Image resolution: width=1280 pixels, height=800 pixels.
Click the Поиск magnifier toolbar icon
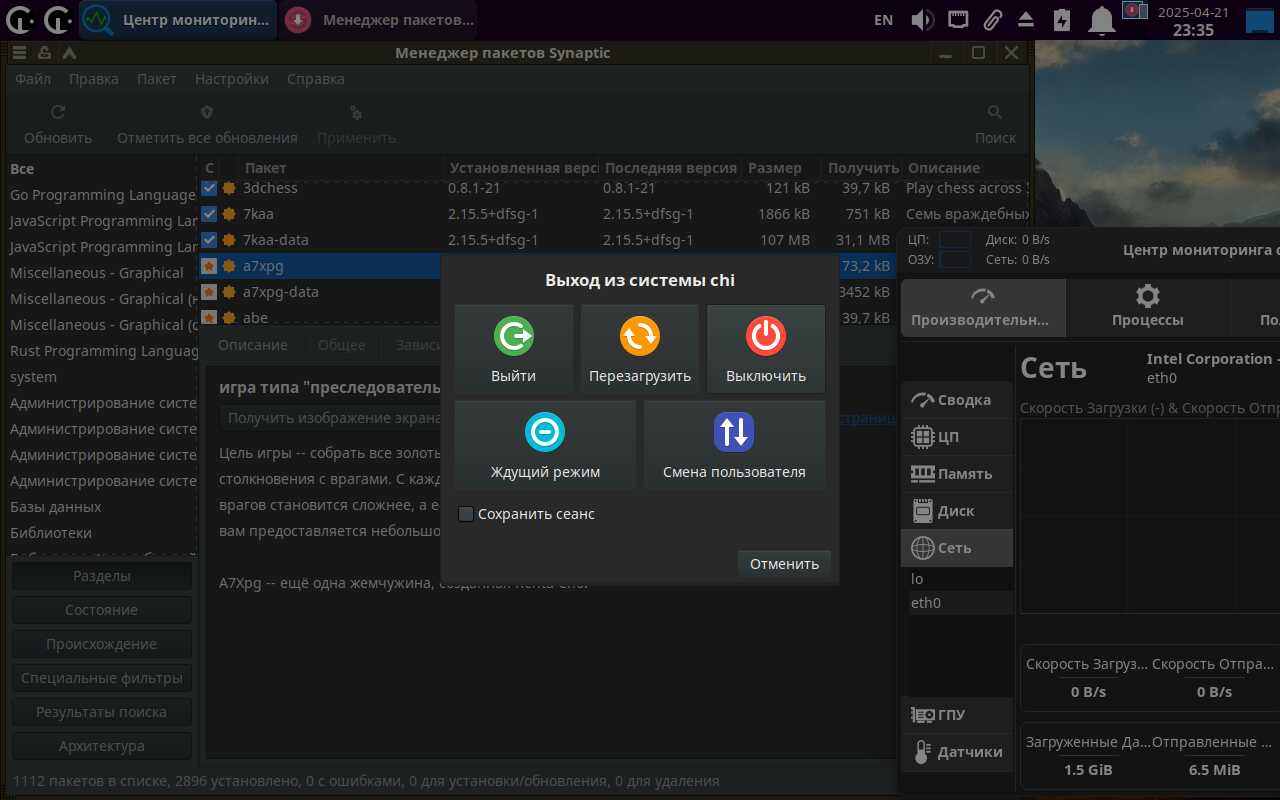pos(995,113)
